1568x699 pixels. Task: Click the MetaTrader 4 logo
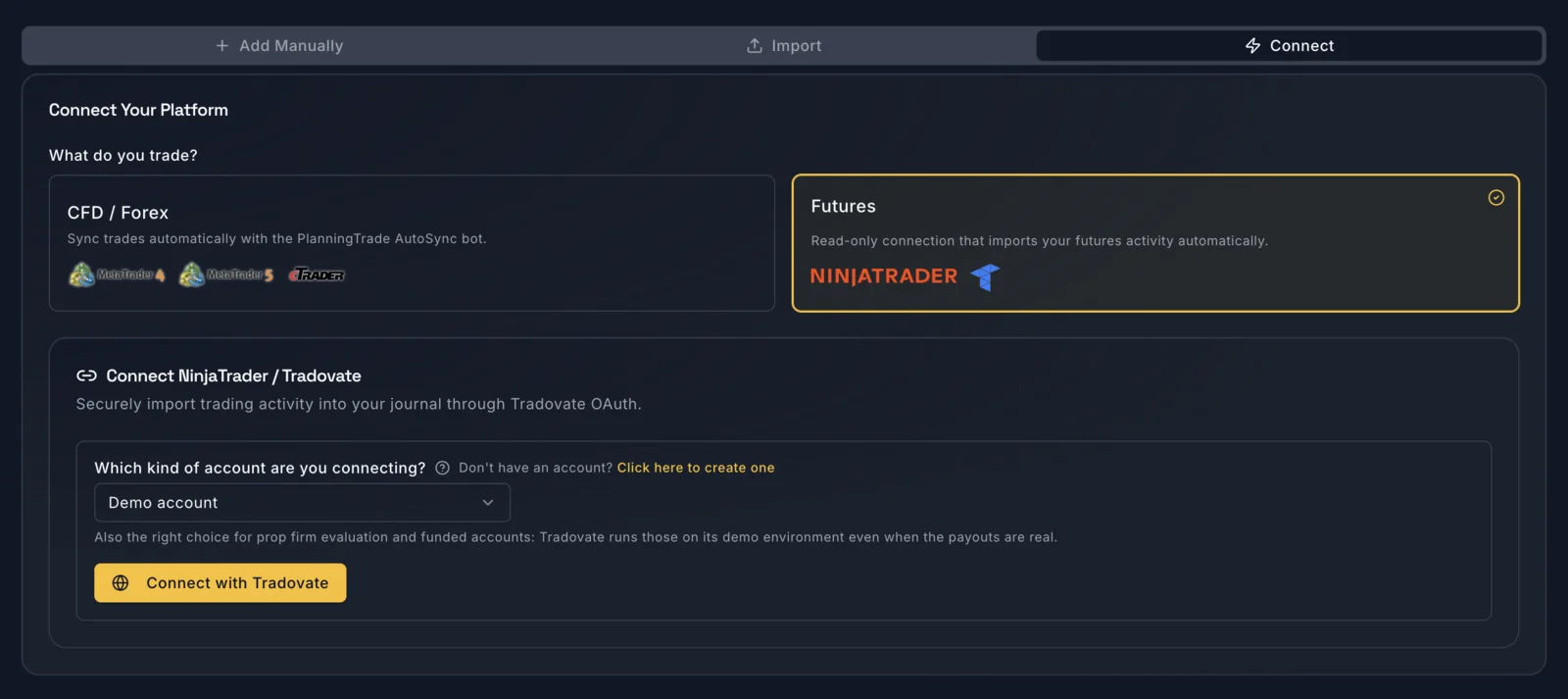click(x=117, y=275)
